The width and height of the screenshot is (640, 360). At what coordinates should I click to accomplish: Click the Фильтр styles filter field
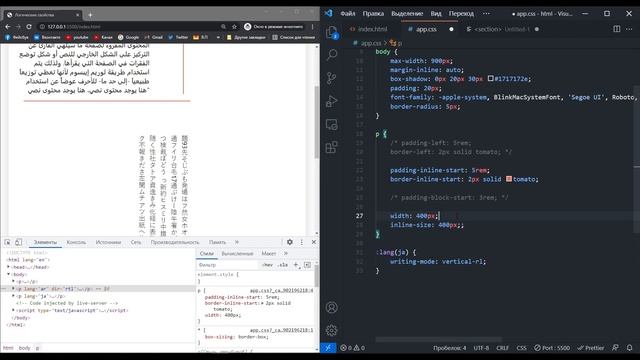pos(227,265)
